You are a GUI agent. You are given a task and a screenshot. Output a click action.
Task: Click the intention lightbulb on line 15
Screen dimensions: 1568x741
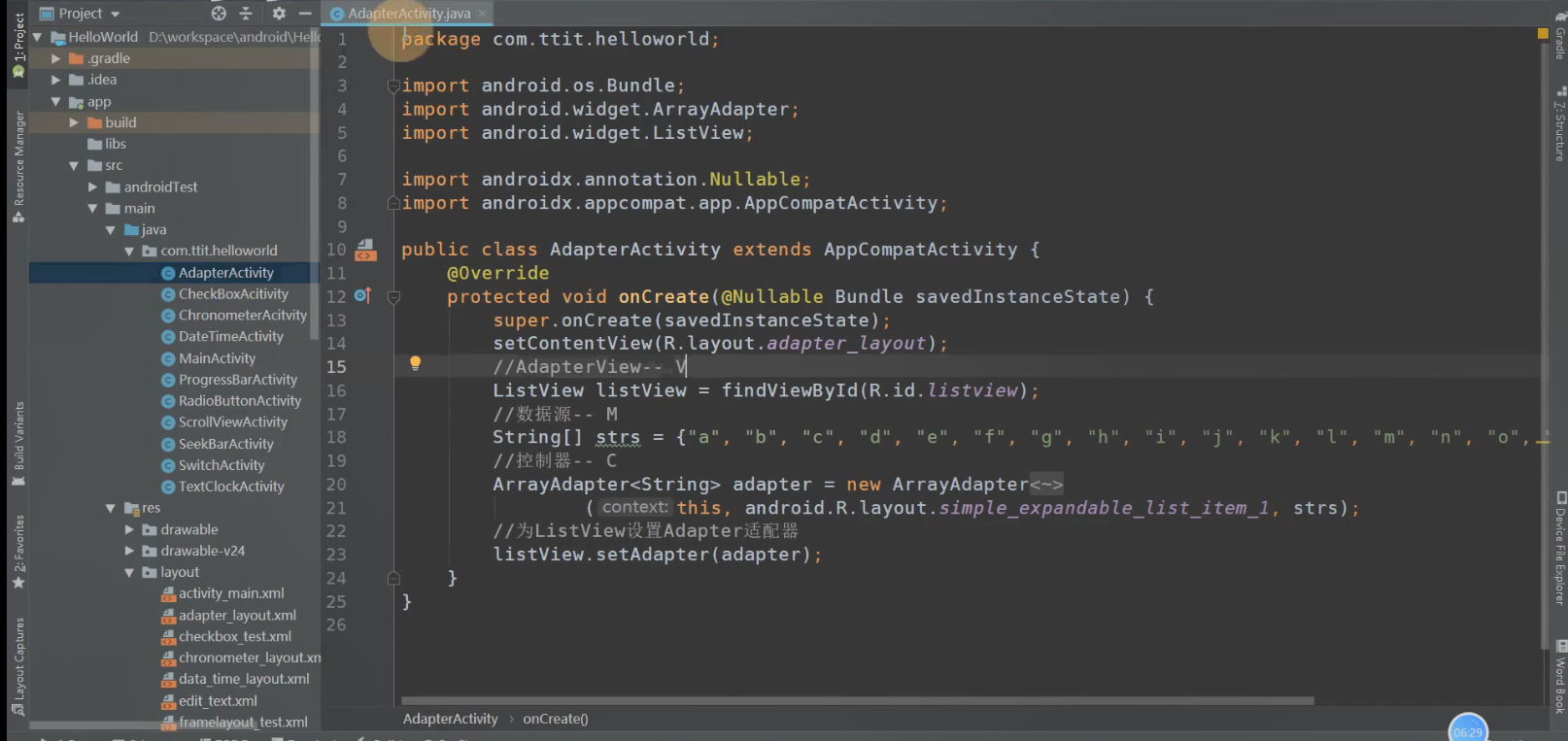click(415, 363)
